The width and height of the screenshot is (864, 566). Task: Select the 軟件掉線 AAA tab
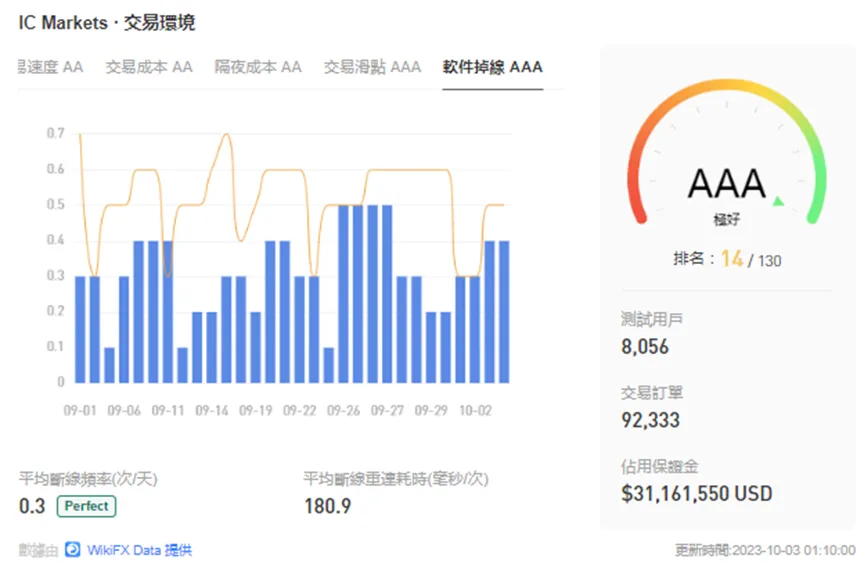pyautogui.click(x=493, y=67)
